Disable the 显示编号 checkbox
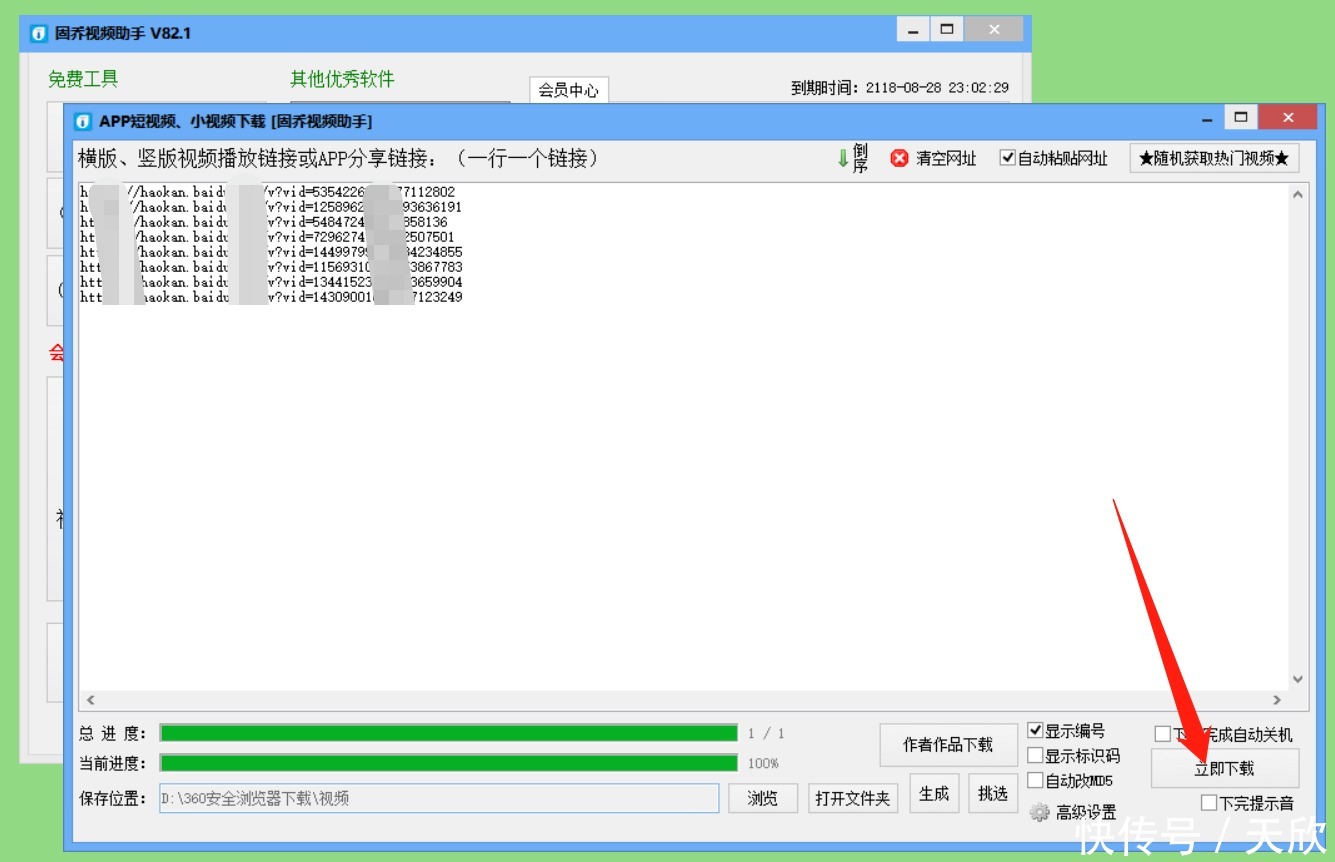The height and width of the screenshot is (862, 1335). [1037, 730]
